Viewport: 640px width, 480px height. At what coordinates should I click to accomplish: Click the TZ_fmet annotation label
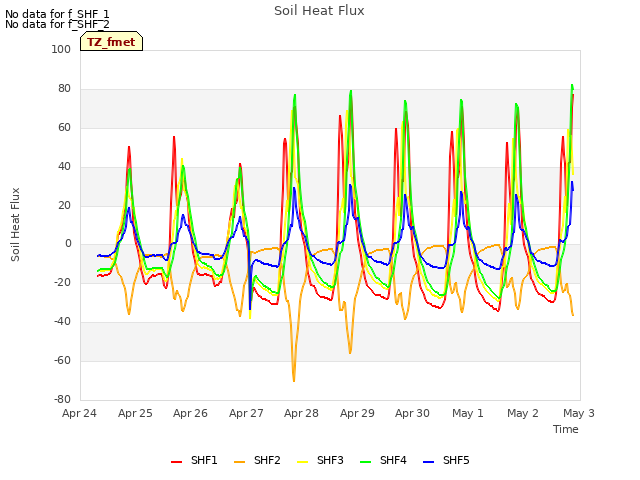[111, 42]
